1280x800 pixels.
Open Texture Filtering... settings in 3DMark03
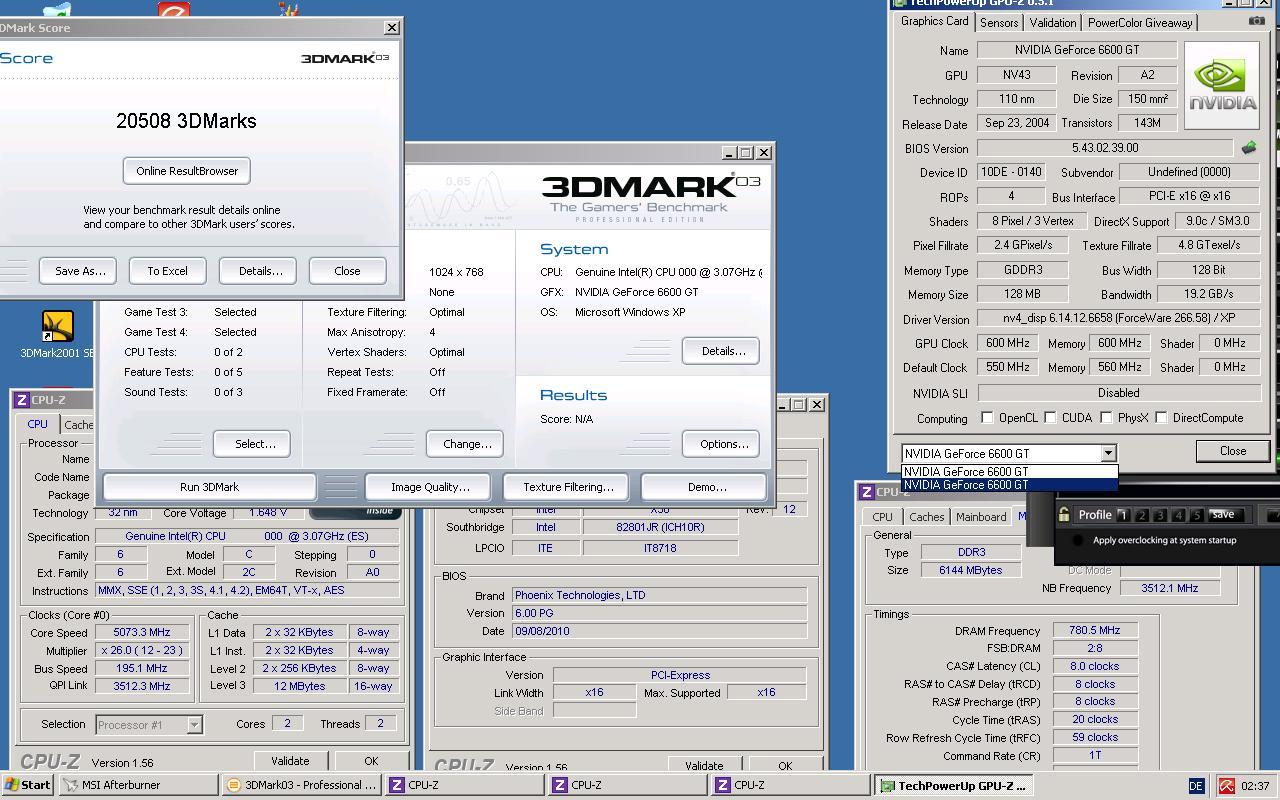pos(568,487)
